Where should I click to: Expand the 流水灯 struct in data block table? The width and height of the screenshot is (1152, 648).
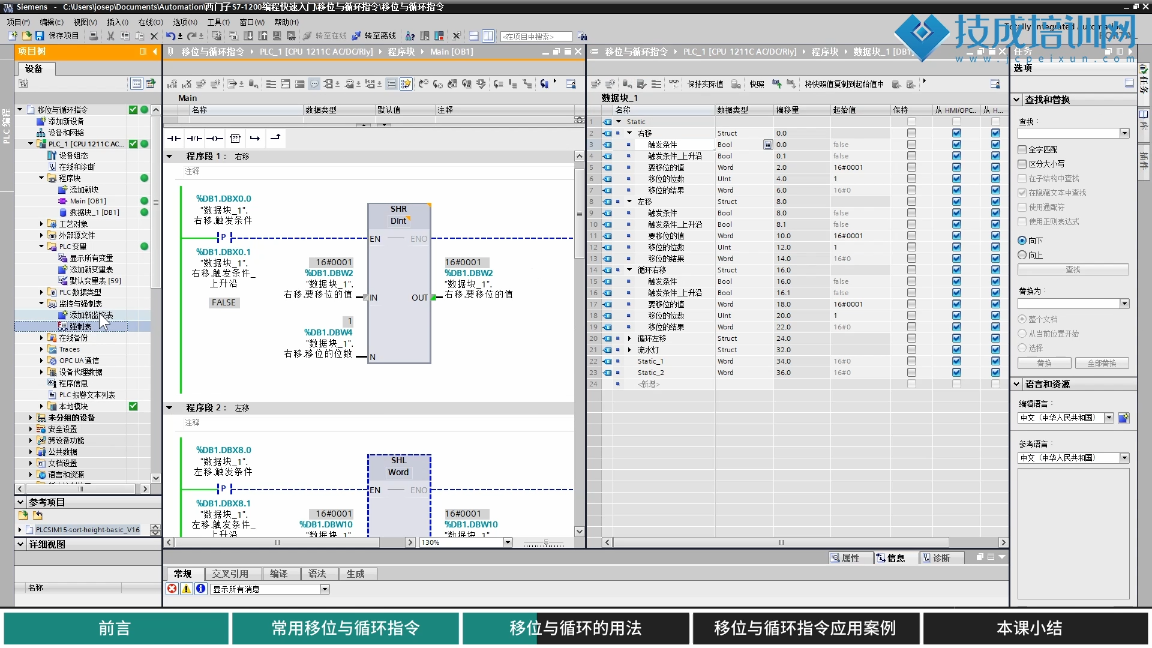tap(630, 350)
